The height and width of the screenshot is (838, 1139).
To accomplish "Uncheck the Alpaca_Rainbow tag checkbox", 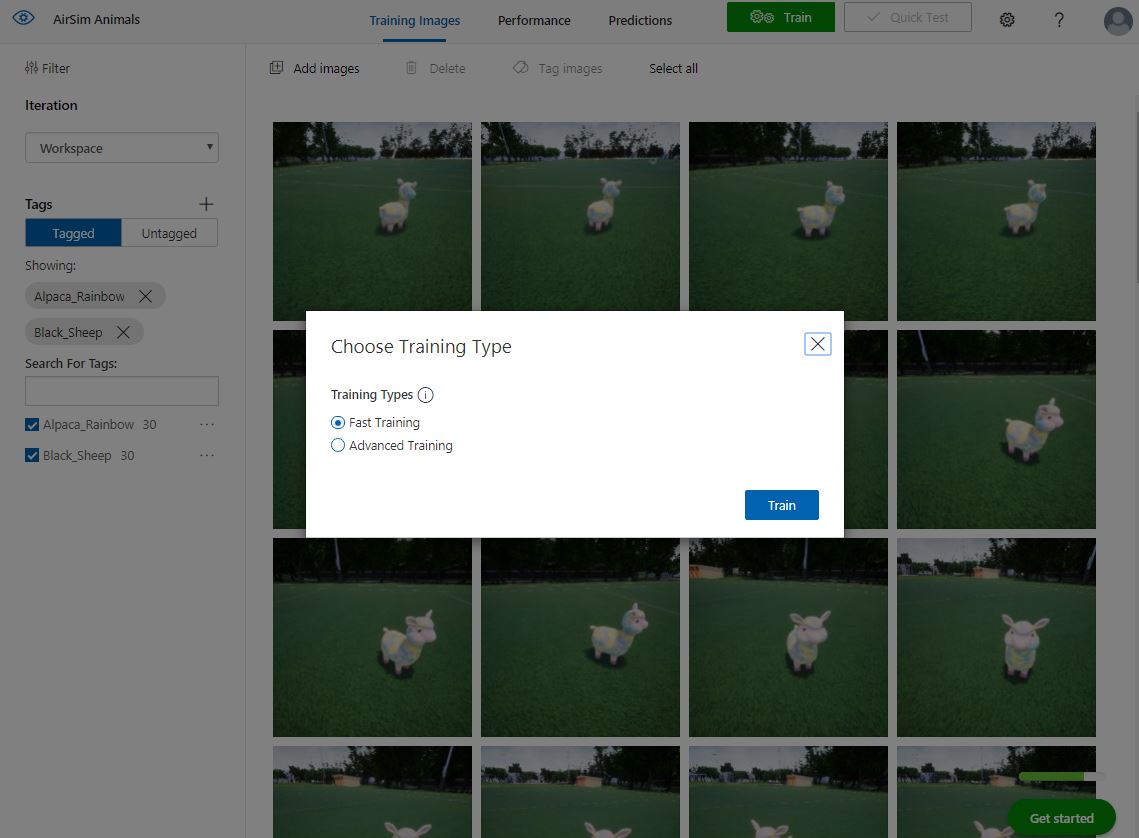I will pos(32,425).
